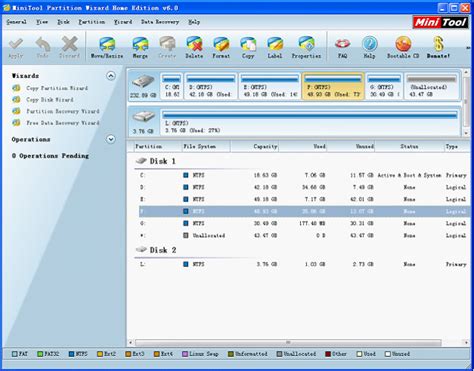Viewport: 474px width, 371px height.
Task: Open the Partition menu
Action: pyautogui.click(x=92, y=22)
